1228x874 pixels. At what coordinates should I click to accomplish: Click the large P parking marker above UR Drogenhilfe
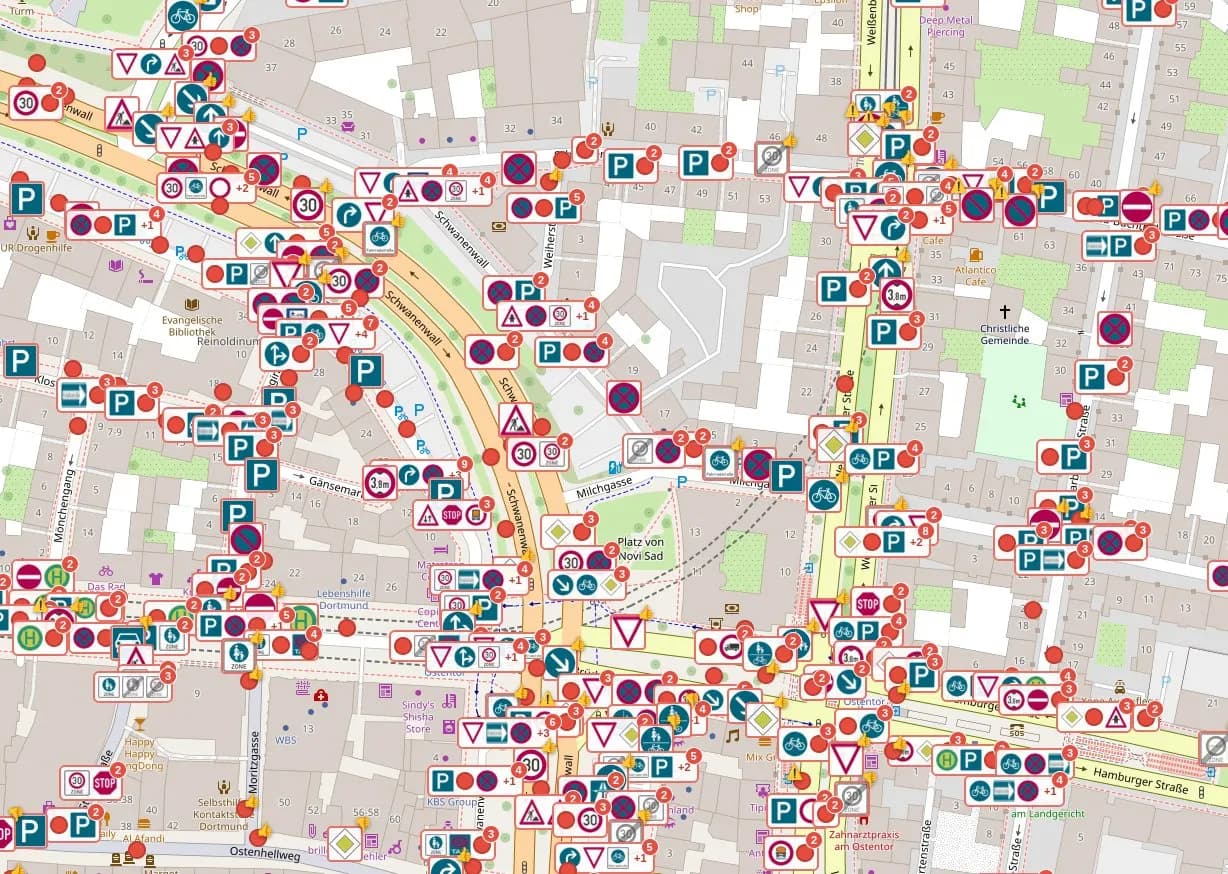26,198
